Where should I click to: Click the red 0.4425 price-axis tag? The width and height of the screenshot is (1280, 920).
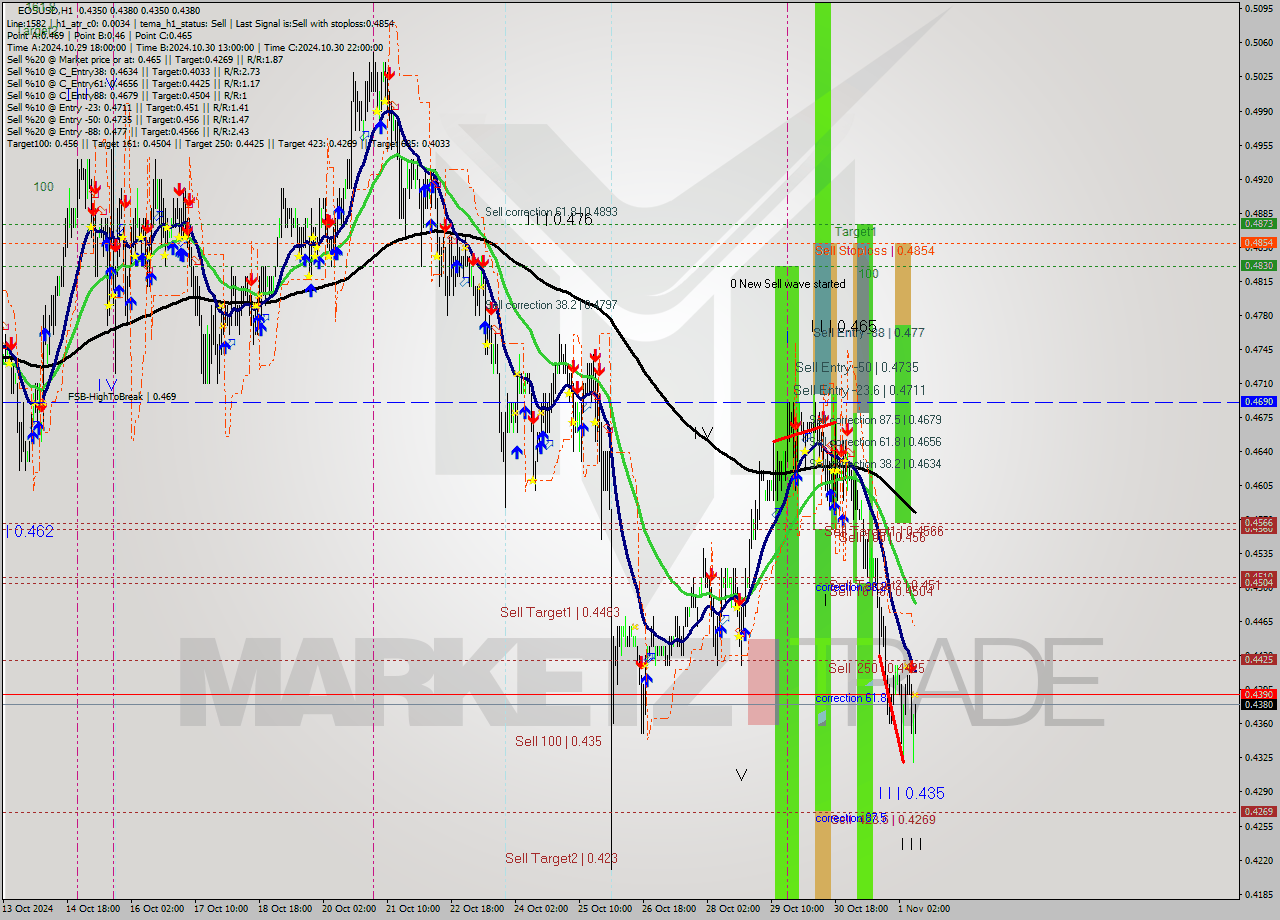point(1258,659)
